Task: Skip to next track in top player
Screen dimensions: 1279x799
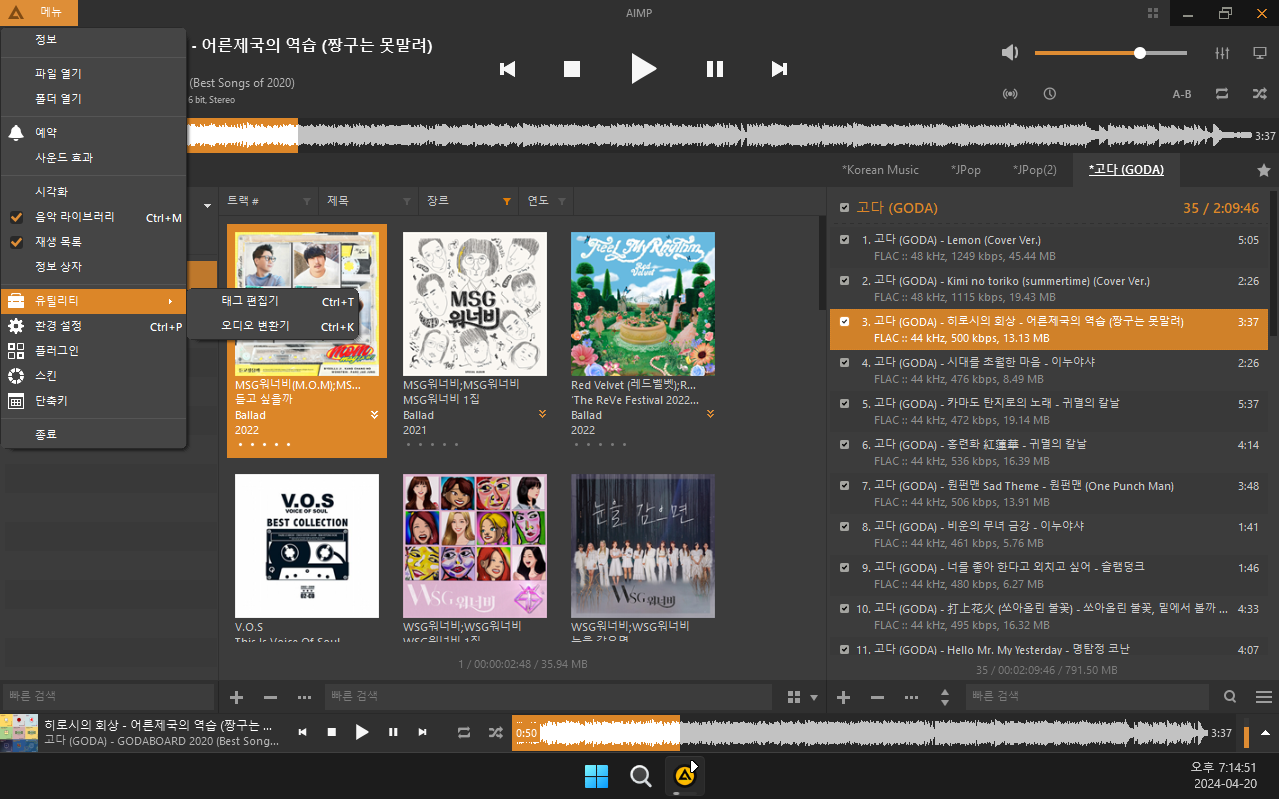Action: pyautogui.click(x=779, y=69)
